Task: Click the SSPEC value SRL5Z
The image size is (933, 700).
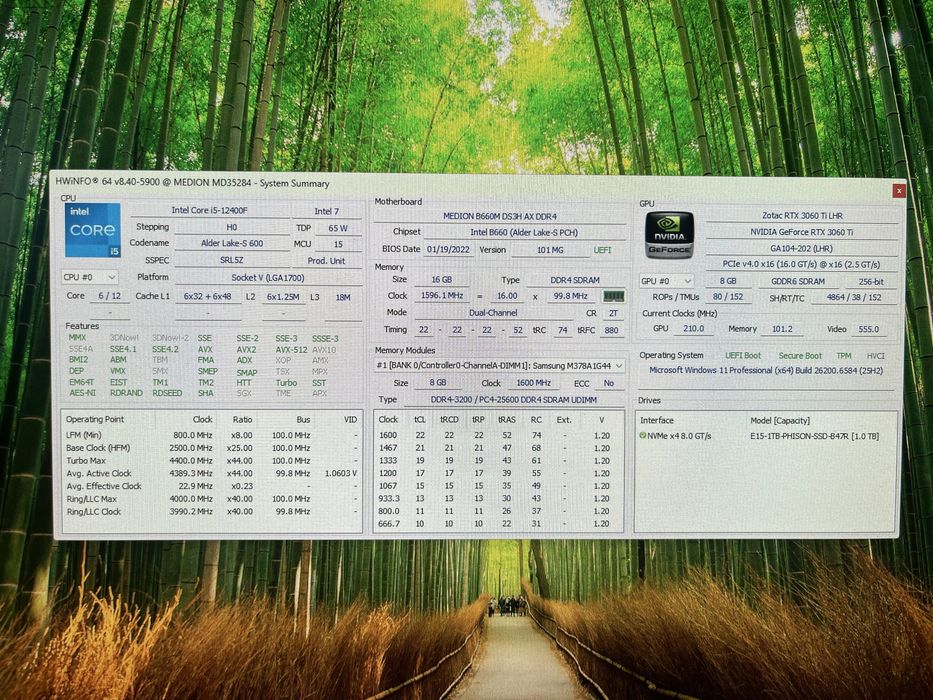Action: [231, 260]
